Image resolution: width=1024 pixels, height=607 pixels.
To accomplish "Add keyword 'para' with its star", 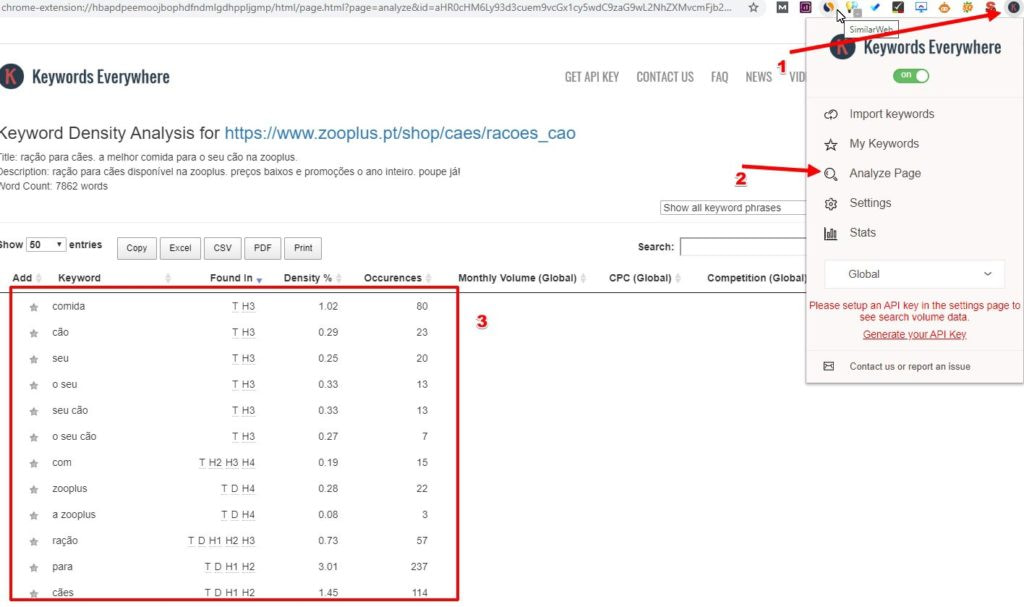I will coord(34,568).
